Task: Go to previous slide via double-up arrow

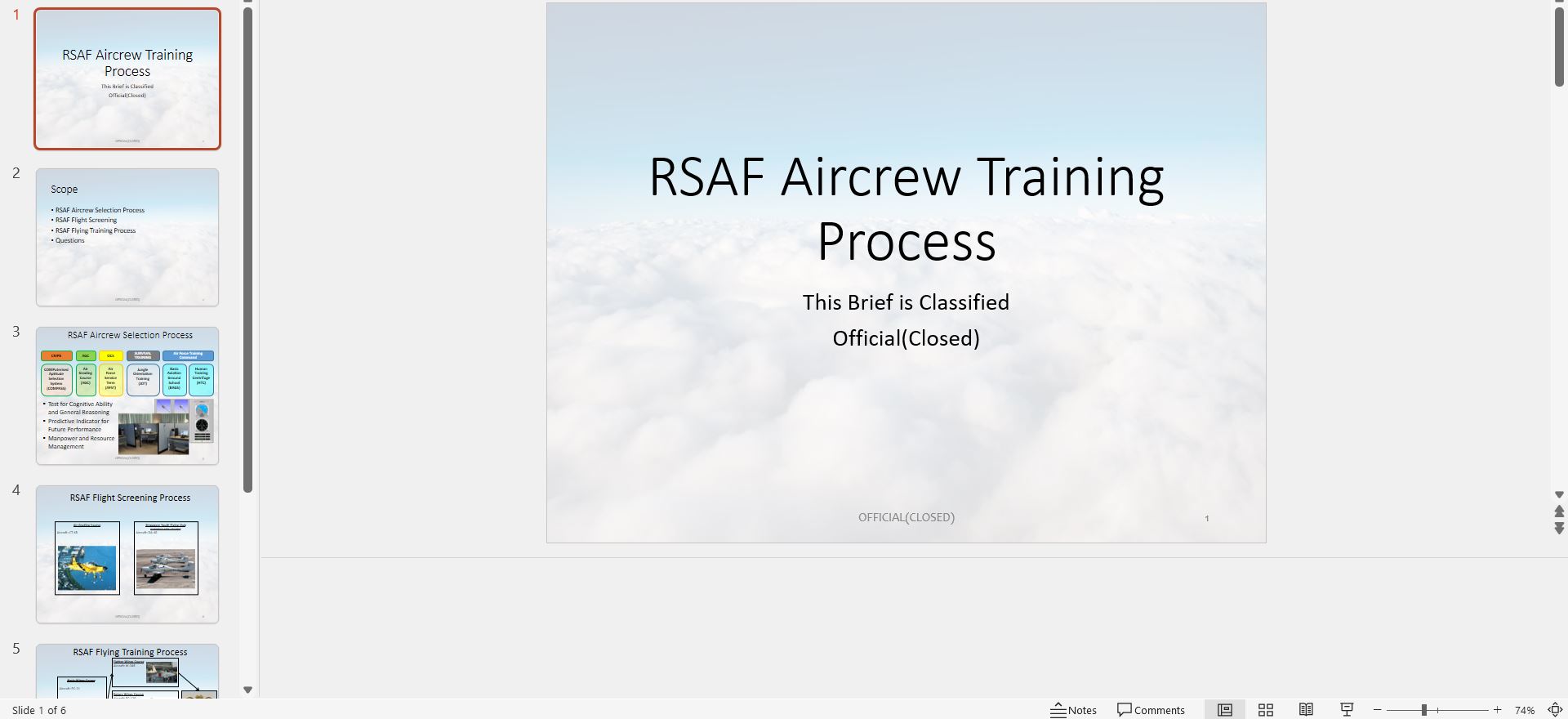Action: coord(1559,511)
